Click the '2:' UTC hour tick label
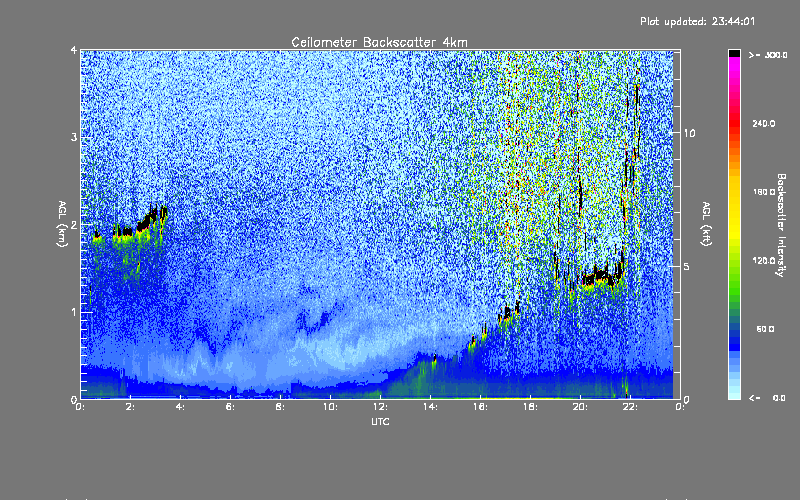 pyautogui.click(x=131, y=407)
